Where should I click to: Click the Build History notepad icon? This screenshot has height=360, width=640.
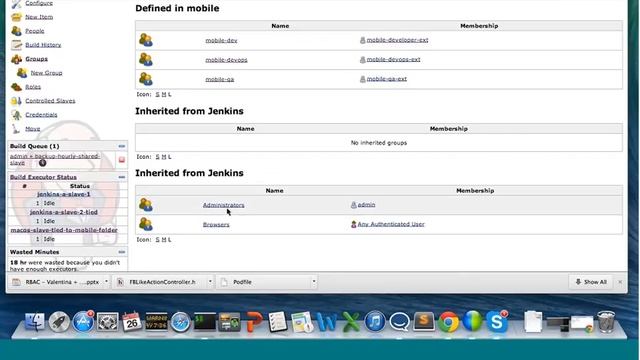(x=16, y=45)
